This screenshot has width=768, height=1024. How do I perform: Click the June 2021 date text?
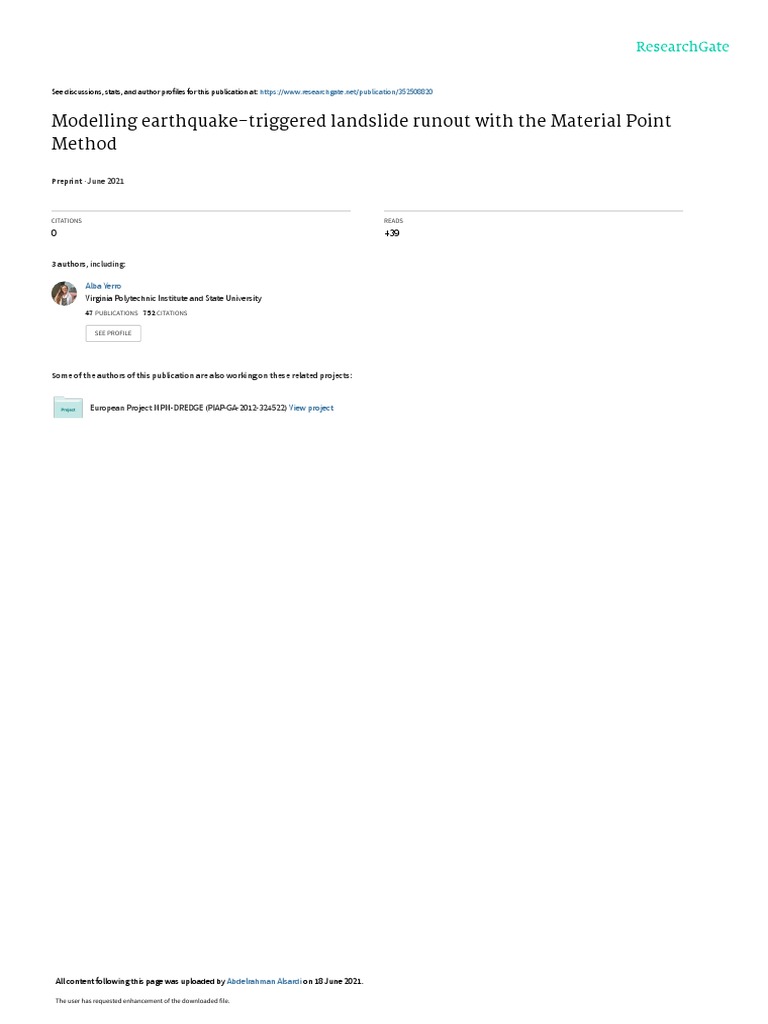pos(105,181)
